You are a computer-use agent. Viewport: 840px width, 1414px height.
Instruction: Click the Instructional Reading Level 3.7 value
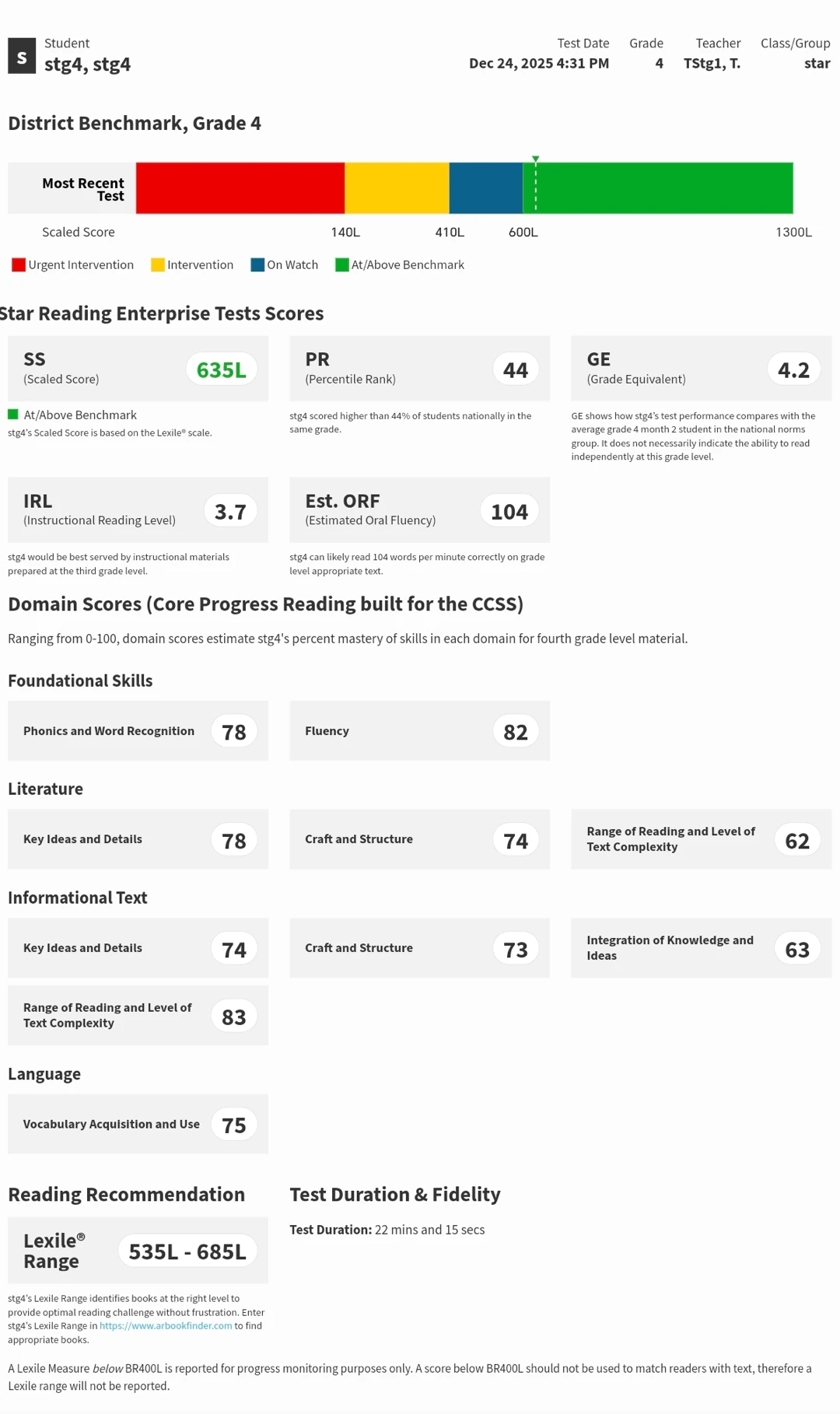[230, 511]
